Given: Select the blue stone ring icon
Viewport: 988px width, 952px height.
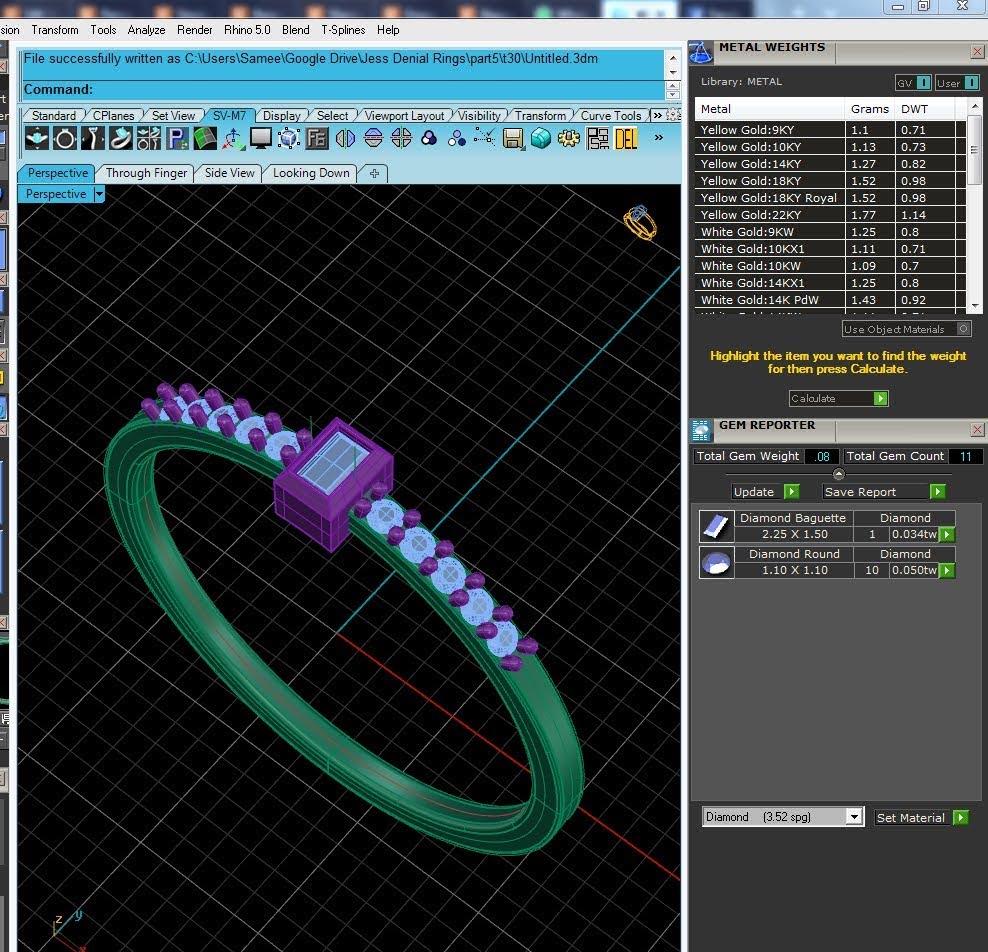Looking at the screenshot, I should (x=120, y=138).
